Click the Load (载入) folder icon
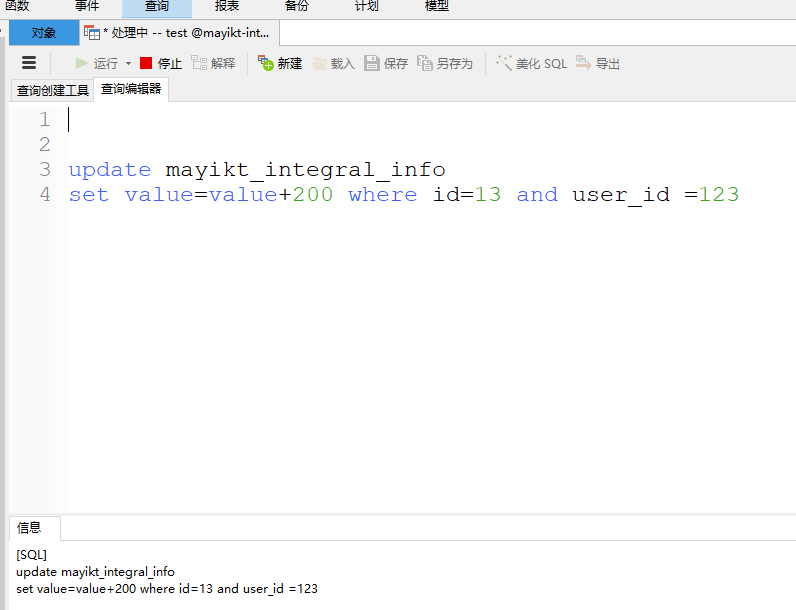 point(319,63)
